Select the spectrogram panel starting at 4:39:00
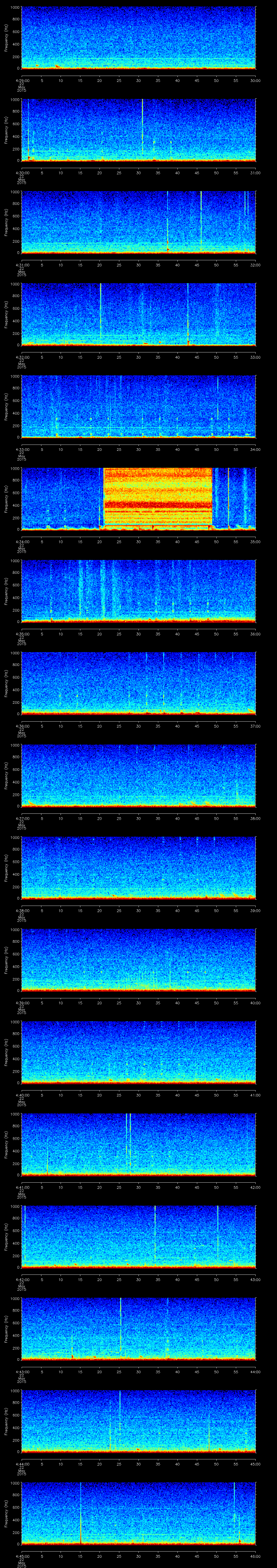This screenshot has width=277, height=1568. (x=139, y=960)
